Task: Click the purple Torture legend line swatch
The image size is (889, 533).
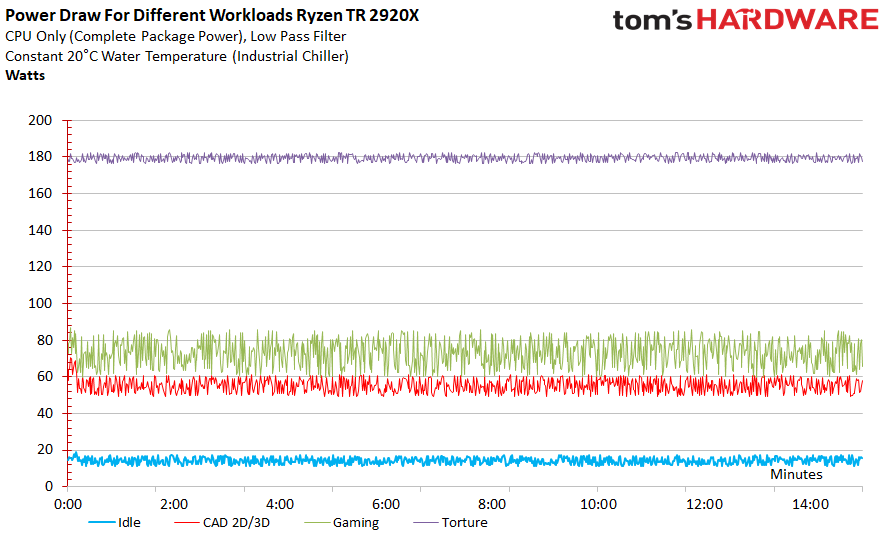Action: click(x=426, y=522)
